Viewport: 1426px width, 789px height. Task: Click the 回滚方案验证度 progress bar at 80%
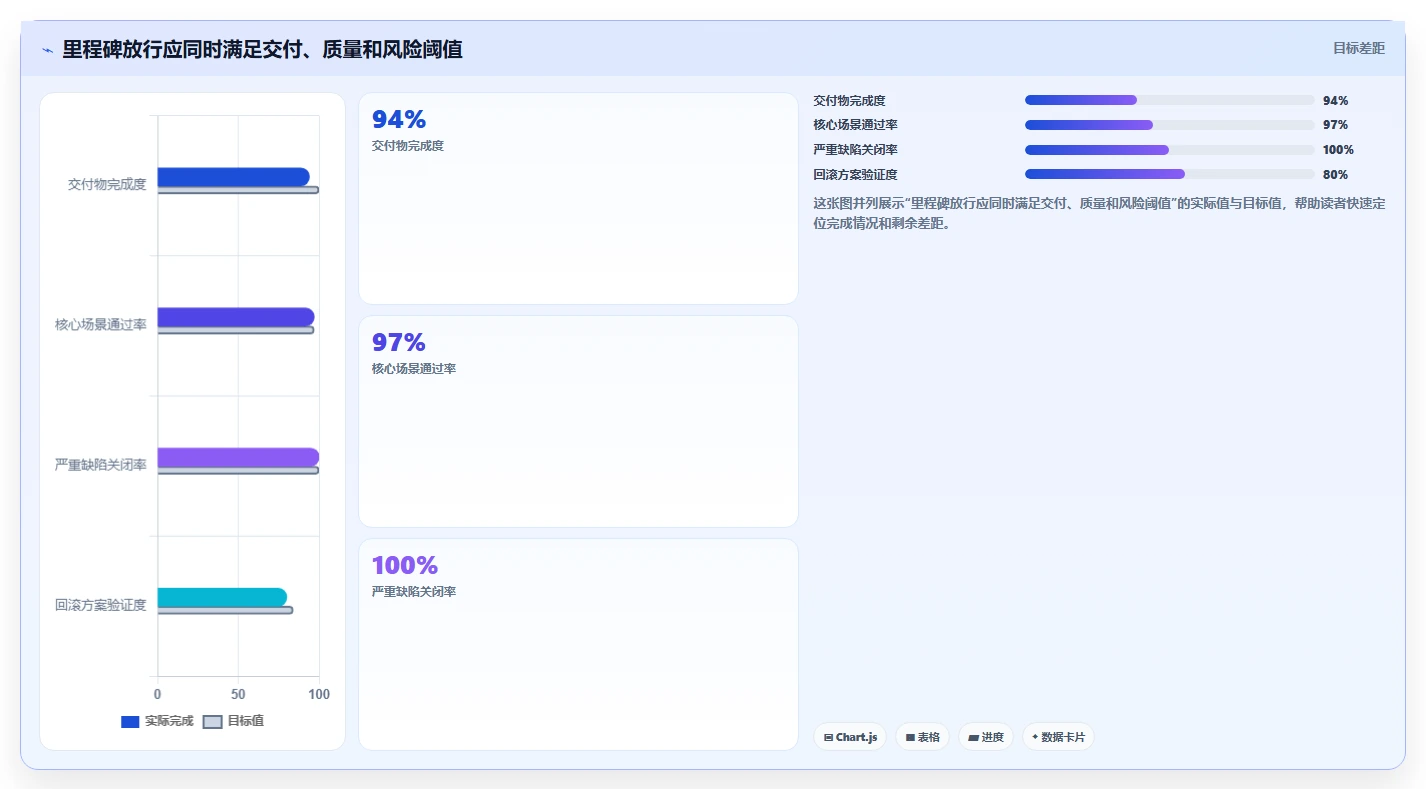(x=1169, y=174)
